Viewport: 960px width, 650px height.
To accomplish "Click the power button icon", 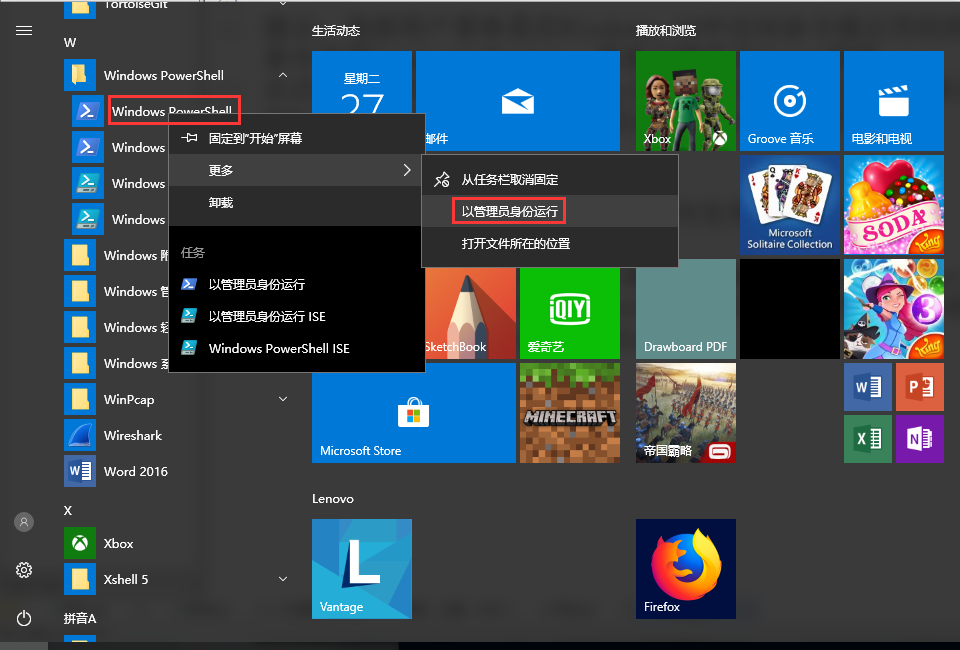I will [24, 618].
